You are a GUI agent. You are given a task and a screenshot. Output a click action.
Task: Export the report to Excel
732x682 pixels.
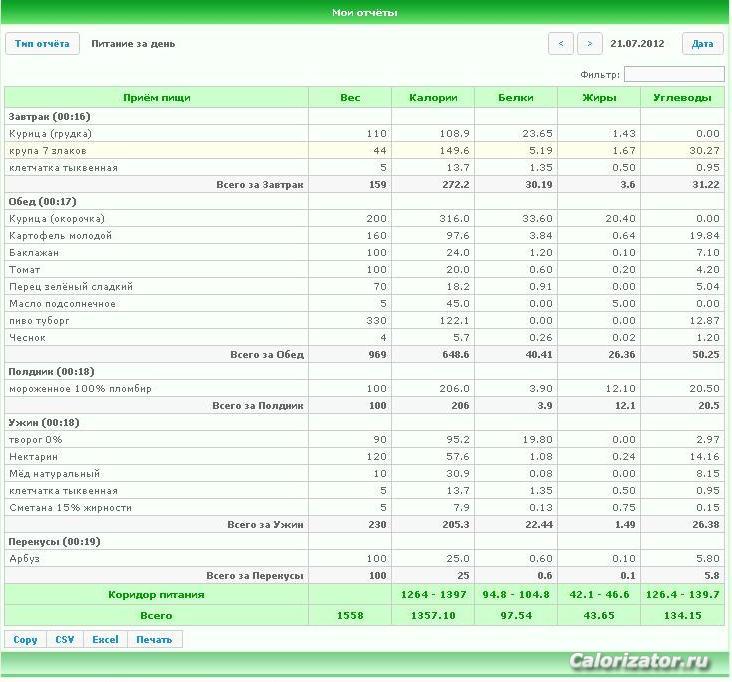[105, 640]
